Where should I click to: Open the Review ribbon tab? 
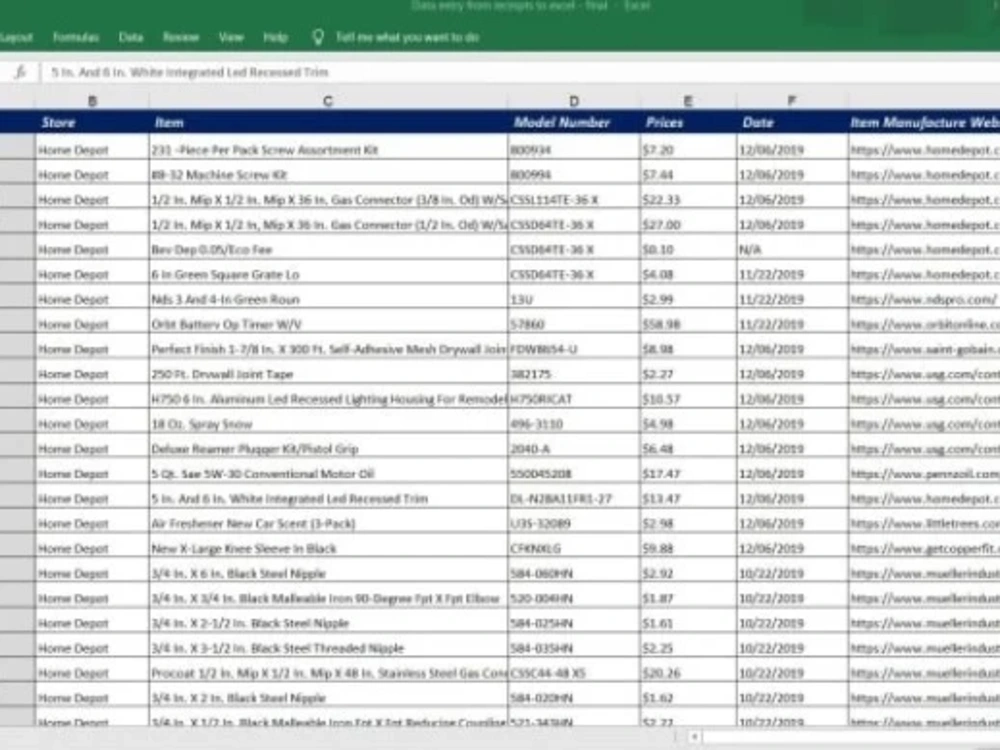tap(181, 38)
